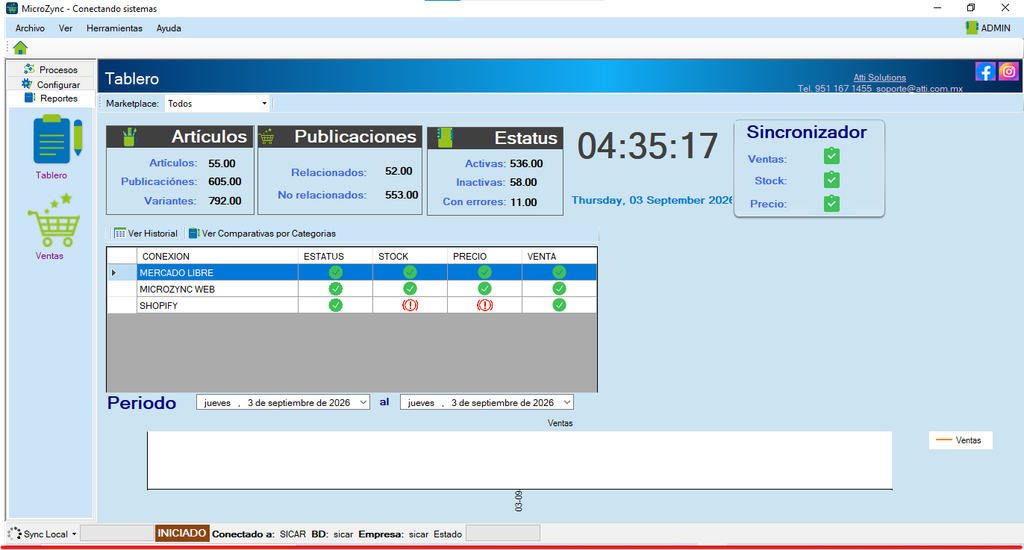The height and width of the screenshot is (550, 1024).
Task: Open the Periodo start date picker arrow
Action: [363, 402]
